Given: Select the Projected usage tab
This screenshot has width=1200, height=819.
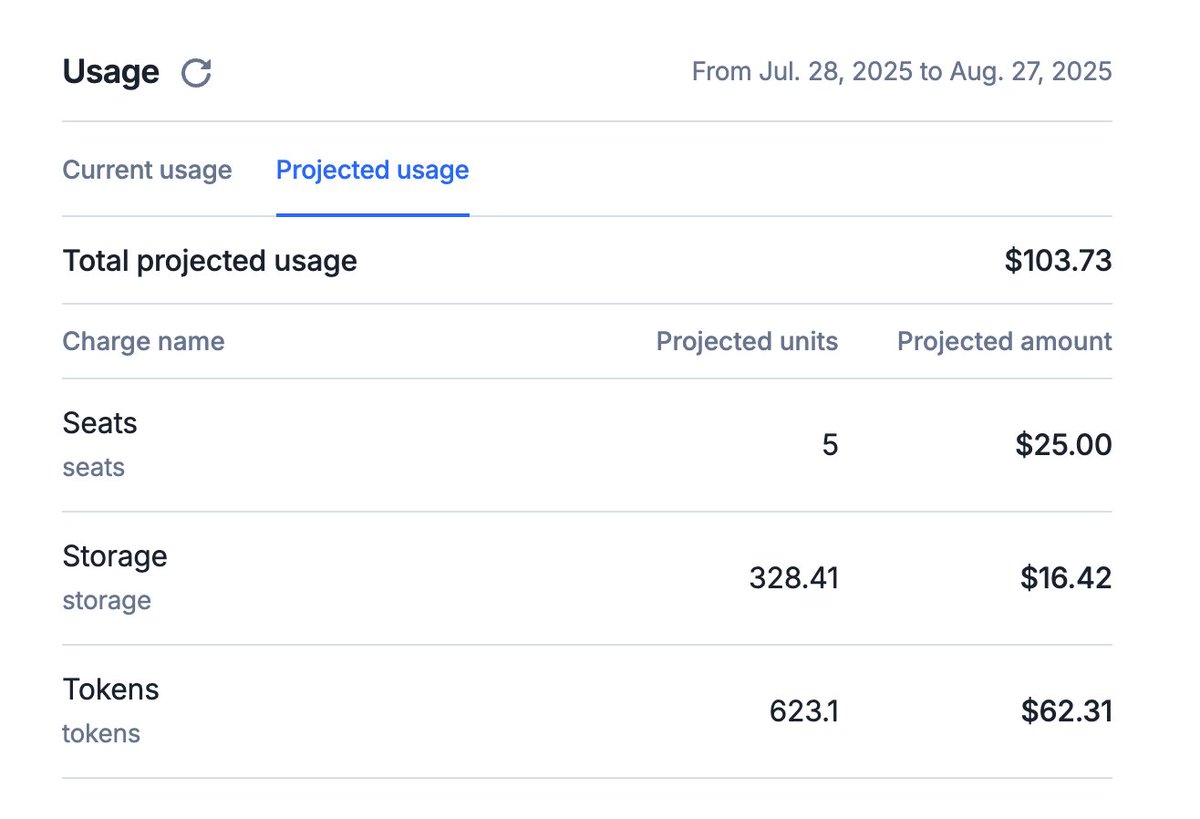Looking at the screenshot, I should (372, 170).
